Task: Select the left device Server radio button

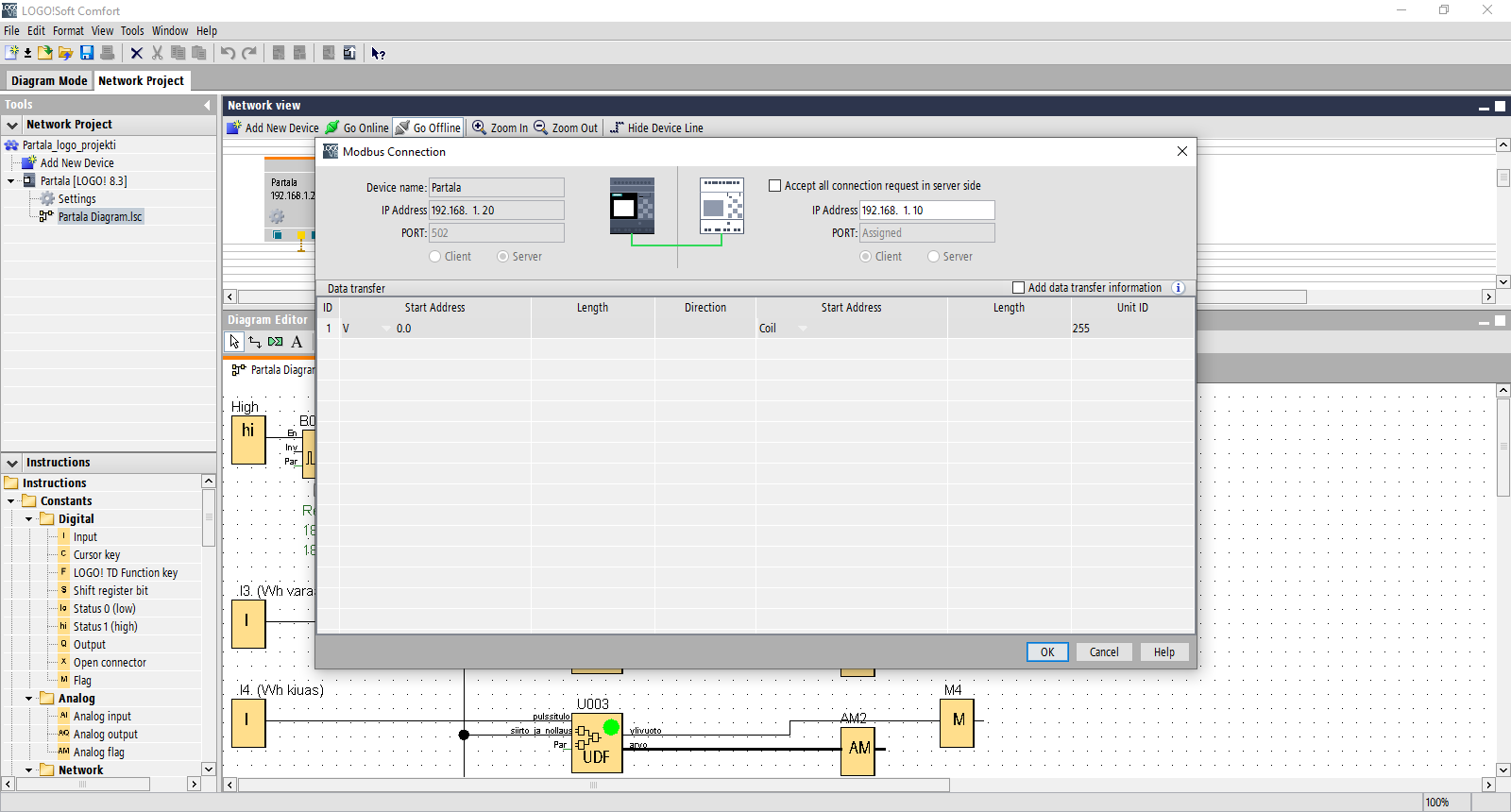Action: (503, 257)
